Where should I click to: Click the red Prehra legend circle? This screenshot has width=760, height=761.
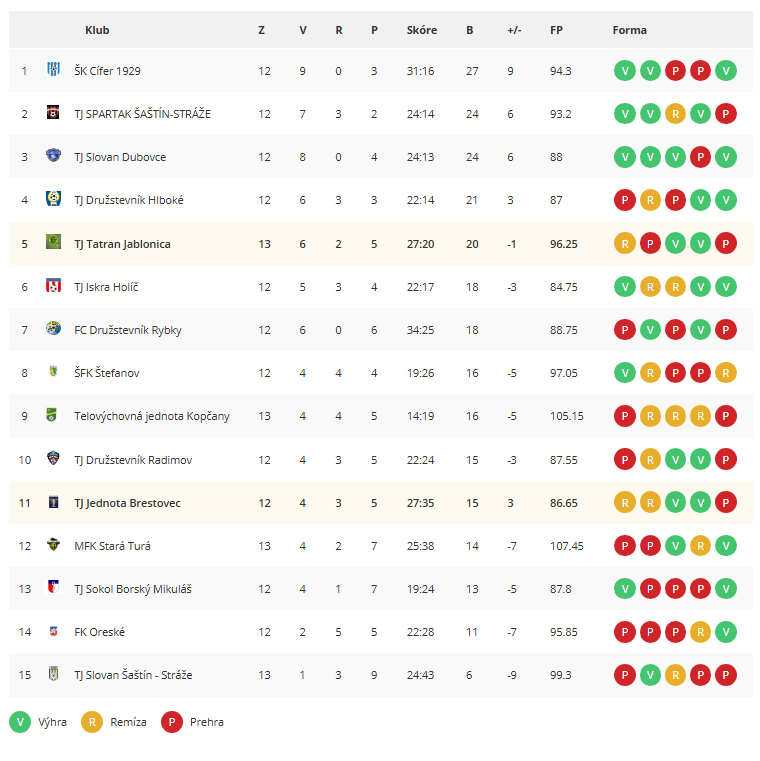coord(172,722)
